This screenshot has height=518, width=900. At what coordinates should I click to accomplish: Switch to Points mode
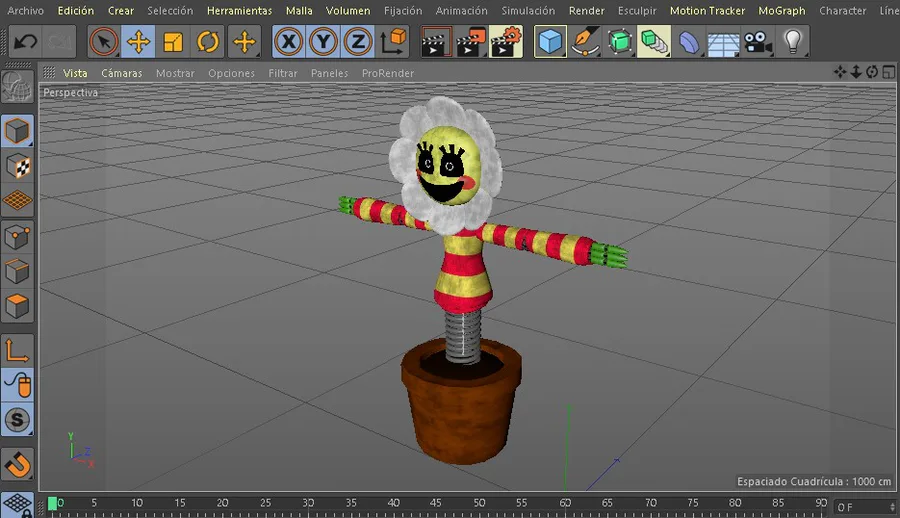[17, 236]
